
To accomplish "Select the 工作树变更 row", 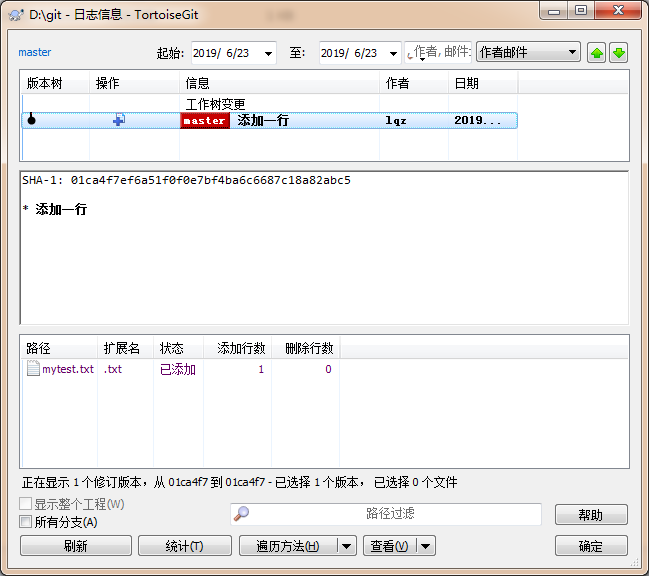I will pos(269,103).
